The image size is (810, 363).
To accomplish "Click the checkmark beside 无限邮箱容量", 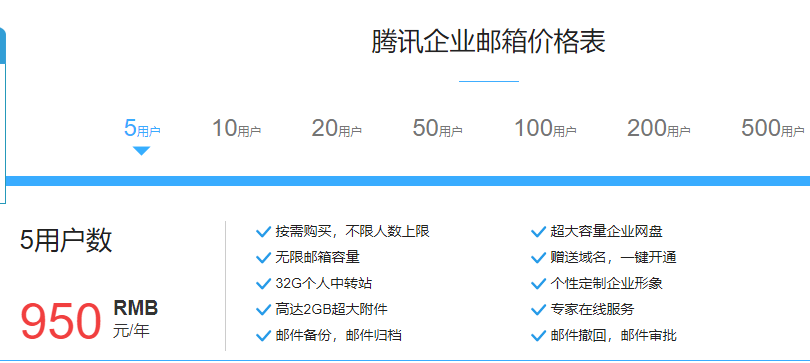I will coord(263,257).
